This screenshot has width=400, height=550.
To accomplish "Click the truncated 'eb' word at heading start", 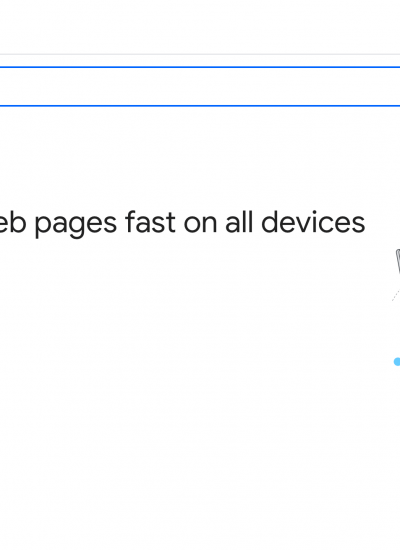I will click(13, 222).
